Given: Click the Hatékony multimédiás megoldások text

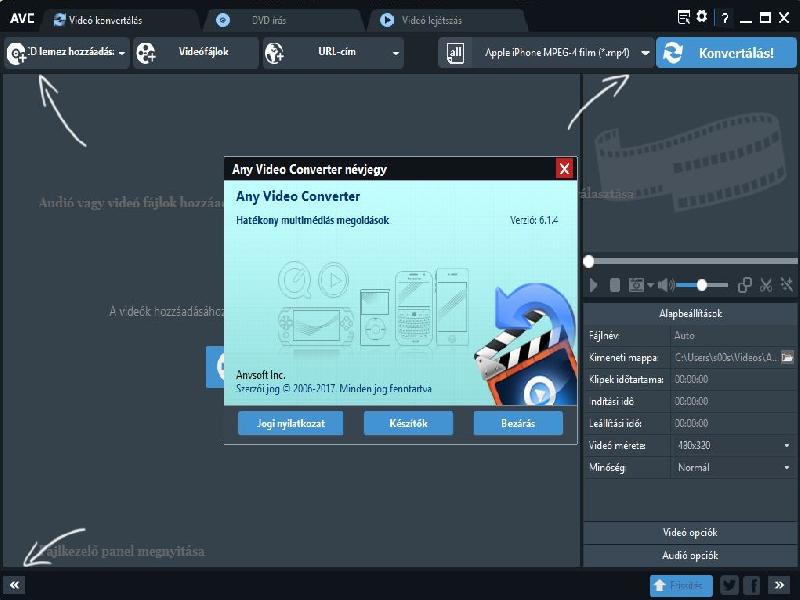Looking at the screenshot, I should click(312, 220).
